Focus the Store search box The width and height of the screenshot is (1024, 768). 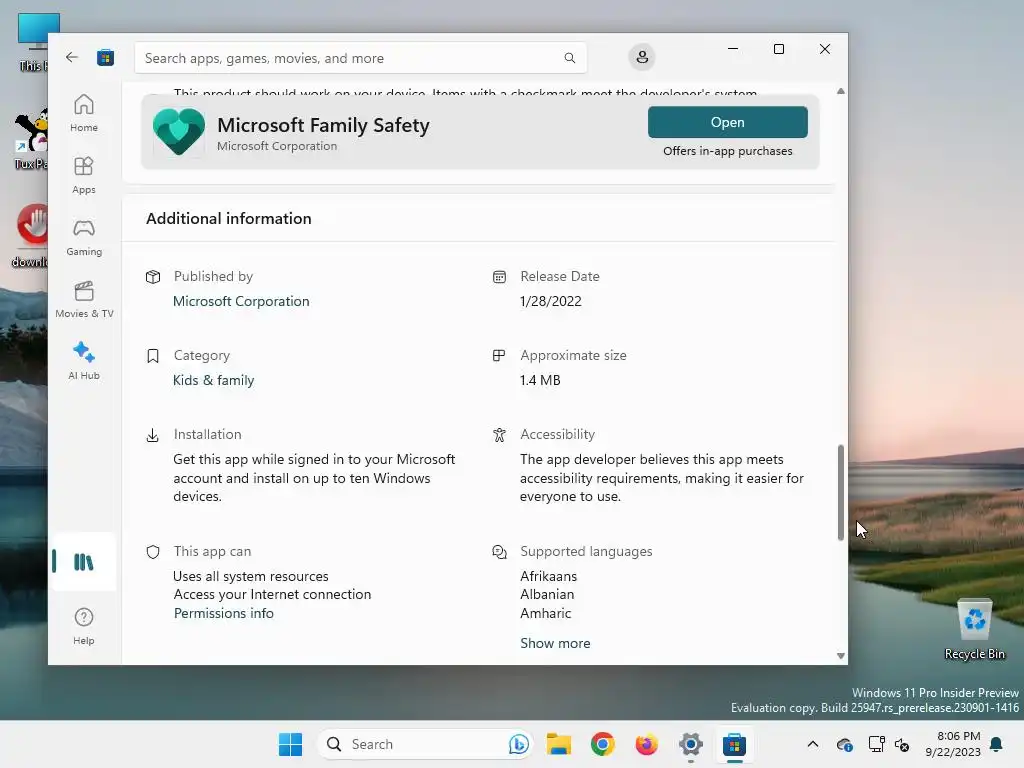360,58
